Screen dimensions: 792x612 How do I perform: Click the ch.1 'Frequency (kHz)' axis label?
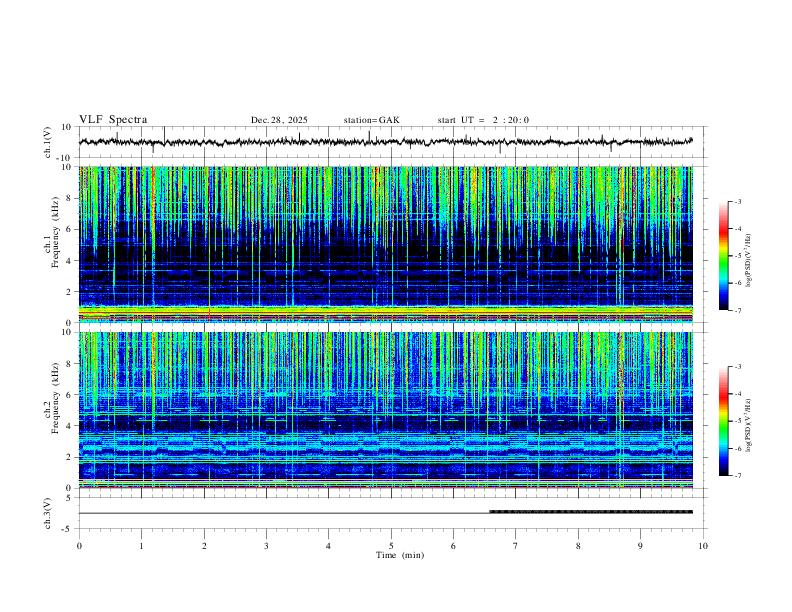pyautogui.click(x=55, y=232)
